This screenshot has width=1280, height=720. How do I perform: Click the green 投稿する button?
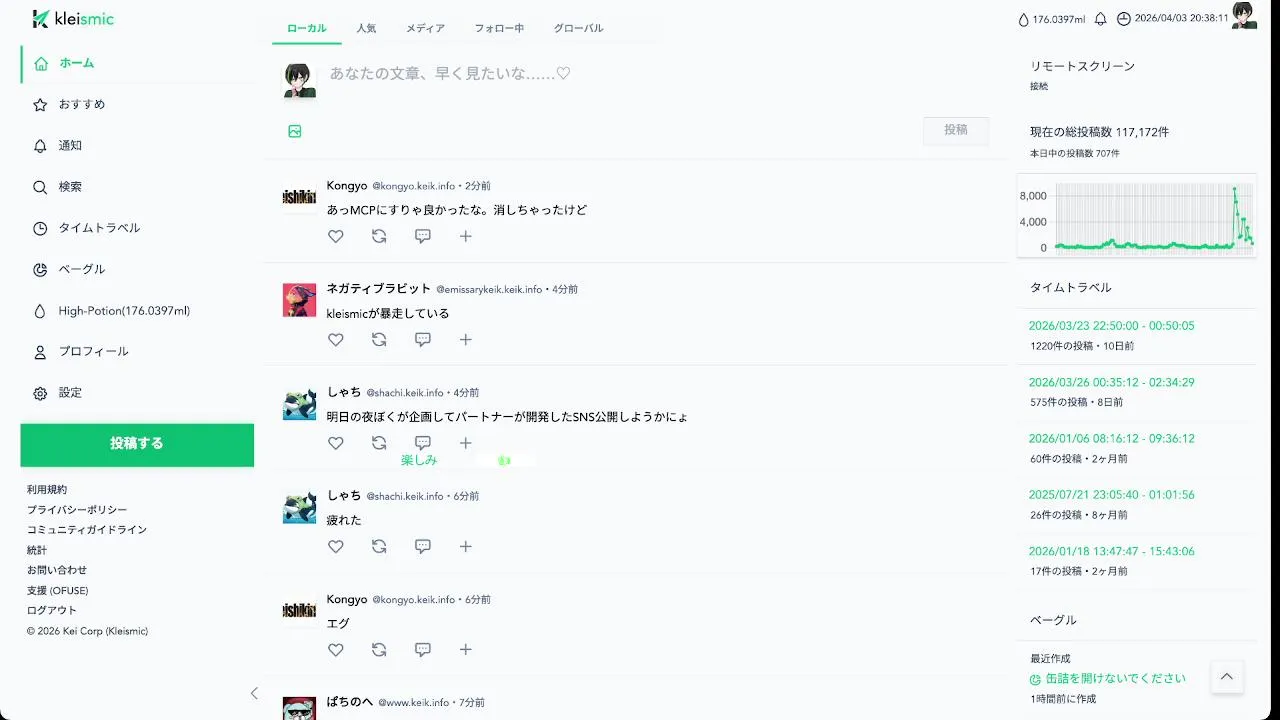coord(137,444)
